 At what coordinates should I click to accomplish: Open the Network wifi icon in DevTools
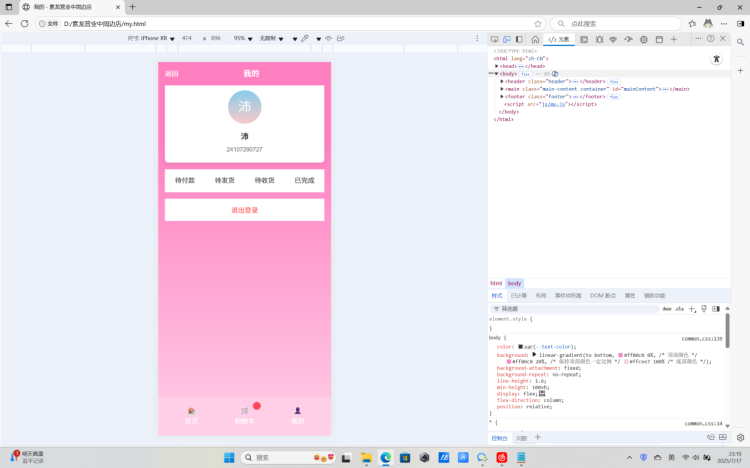coord(613,39)
